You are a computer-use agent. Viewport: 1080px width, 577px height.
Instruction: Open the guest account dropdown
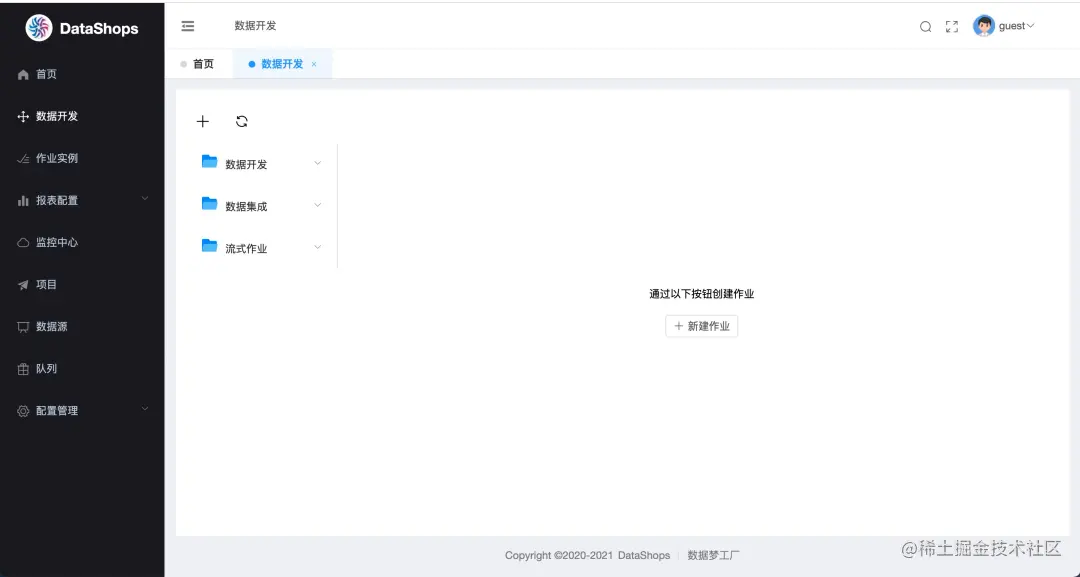pyautogui.click(x=1008, y=26)
